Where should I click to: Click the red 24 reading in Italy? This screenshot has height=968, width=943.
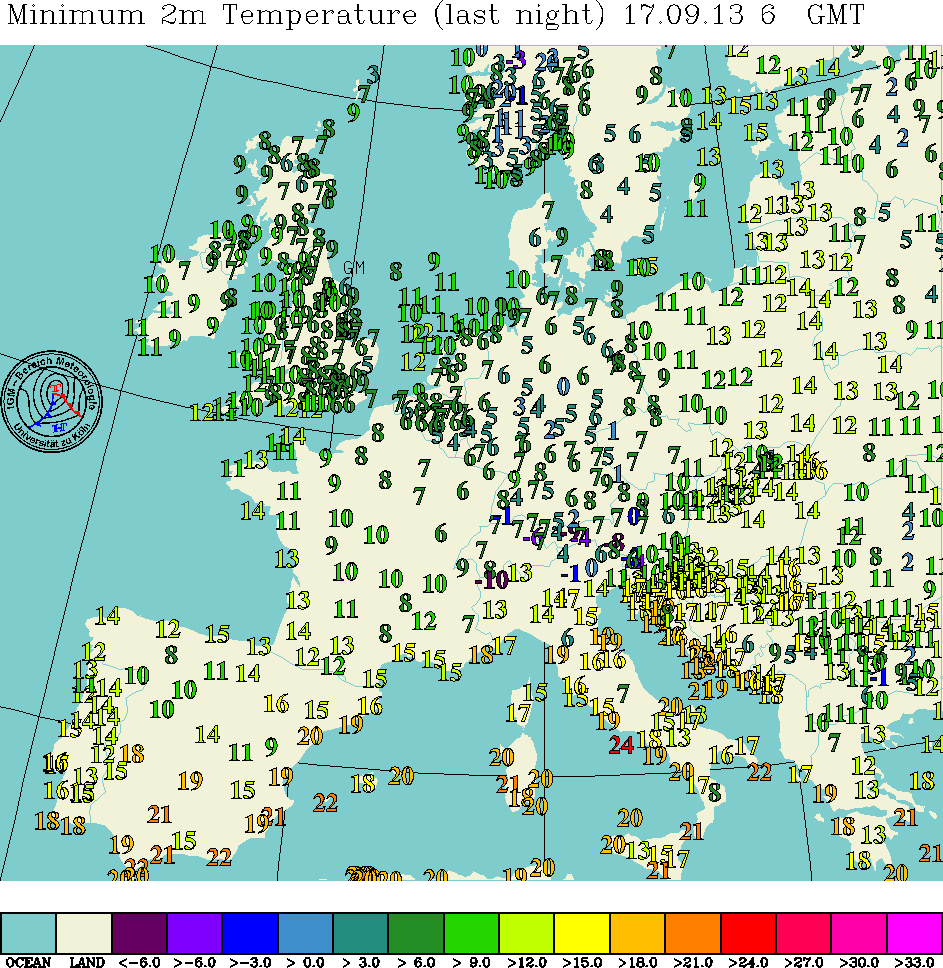tap(621, 744)
